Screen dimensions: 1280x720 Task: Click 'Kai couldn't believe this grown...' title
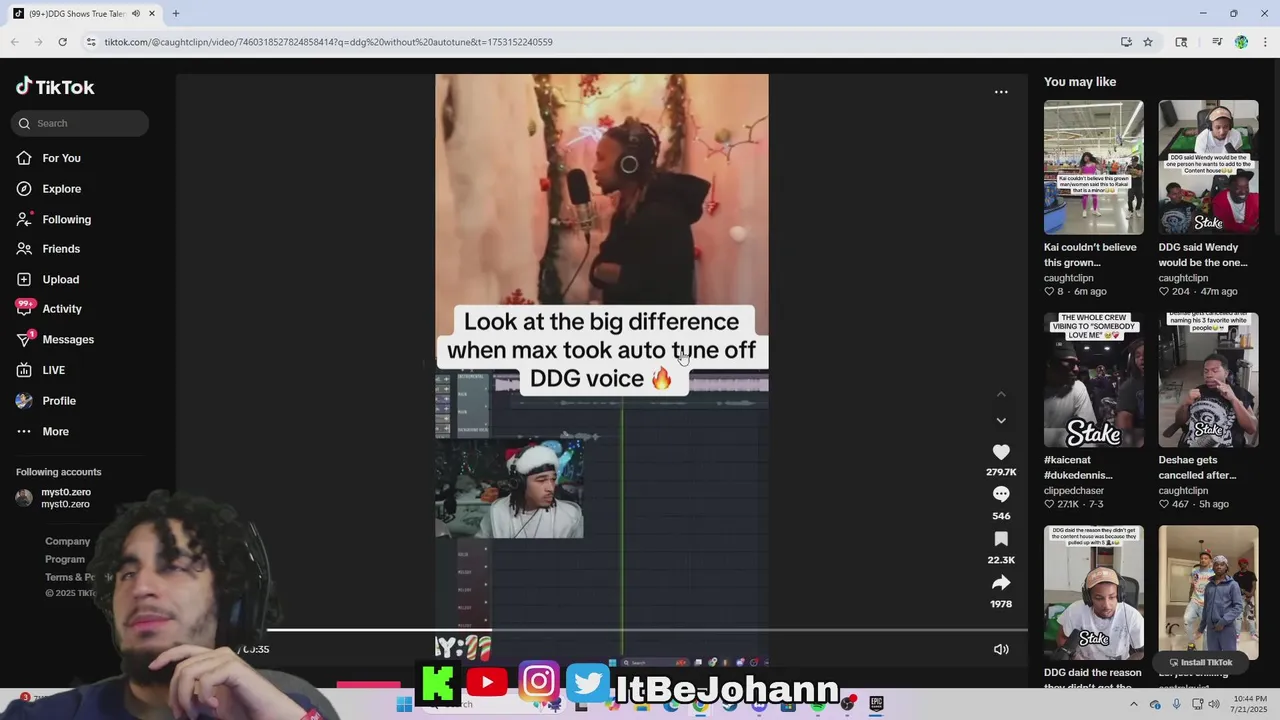tap(1090, 255)
